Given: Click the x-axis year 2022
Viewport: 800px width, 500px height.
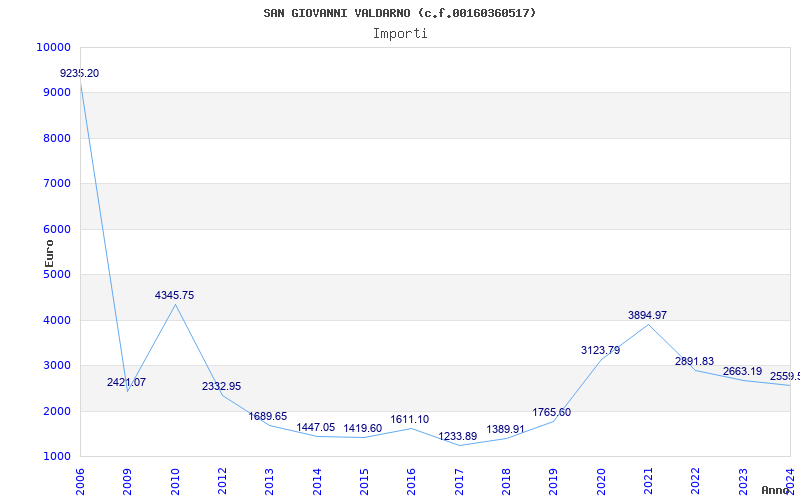Looking at the screenshot, I should (696, 482).
